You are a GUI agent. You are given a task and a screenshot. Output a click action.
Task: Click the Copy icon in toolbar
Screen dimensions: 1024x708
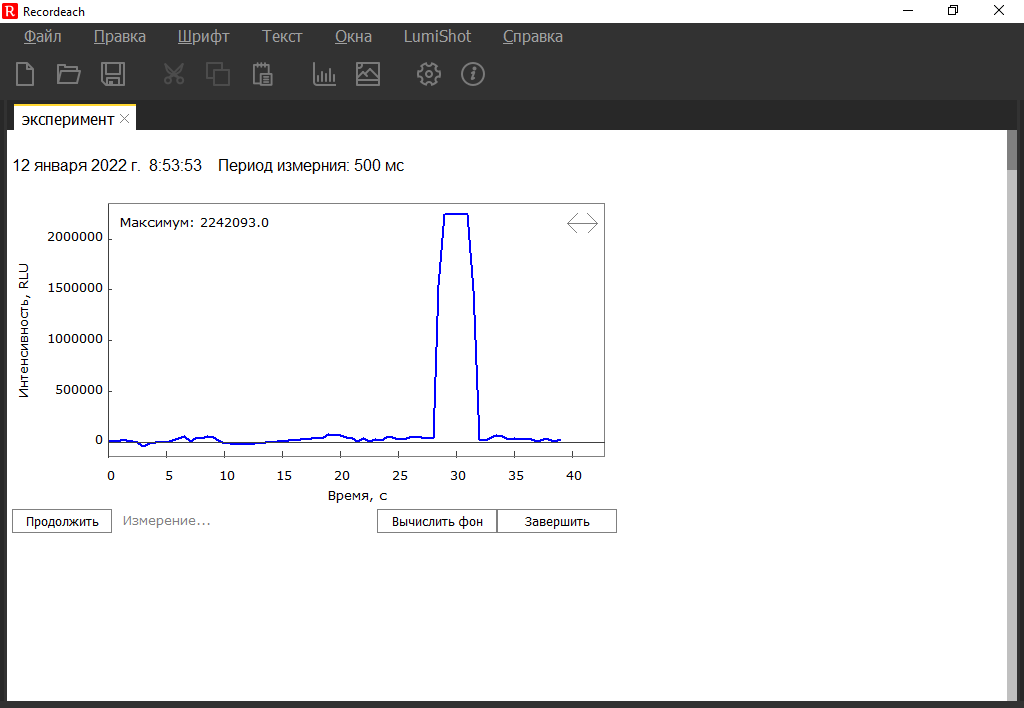coord(218,74)
